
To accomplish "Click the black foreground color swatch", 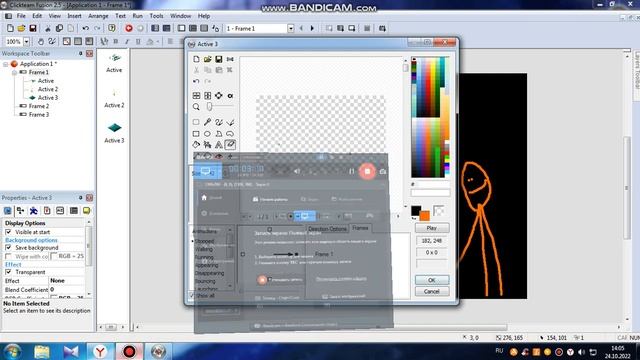I will pos(416,211).
